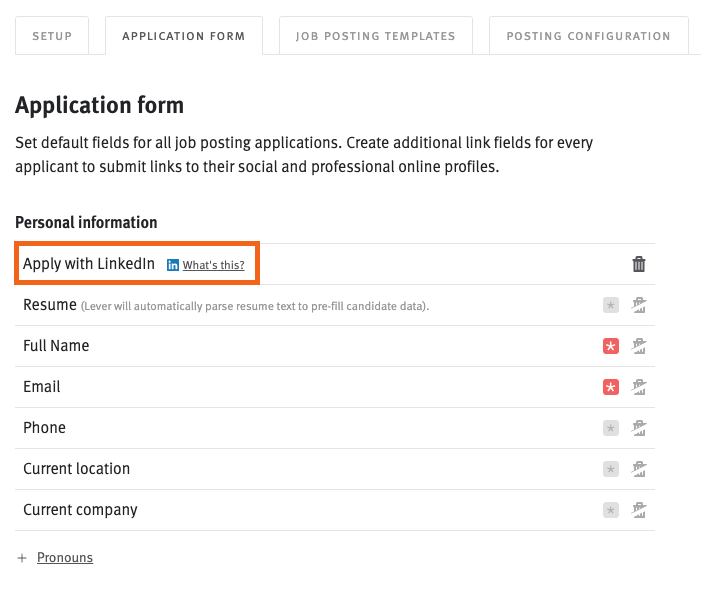701x589 pixels.
Task: Toggle required asterisk for Resume
Action: (x=611, y=305)
